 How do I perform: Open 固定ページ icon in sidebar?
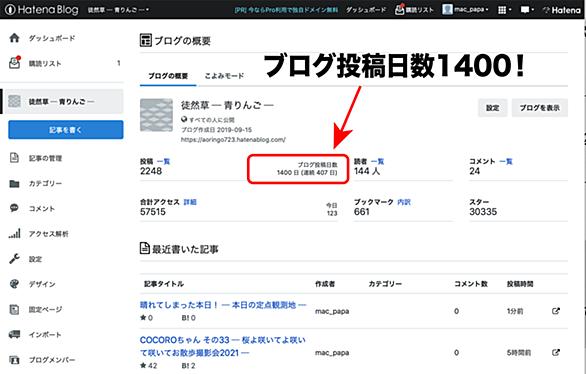(14, 309)
